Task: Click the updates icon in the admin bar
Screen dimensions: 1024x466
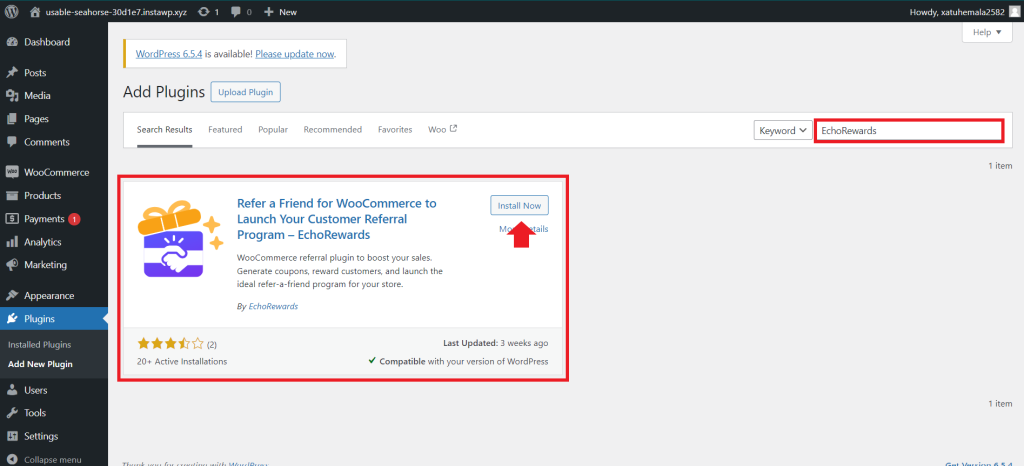Action: pos(204,12)
